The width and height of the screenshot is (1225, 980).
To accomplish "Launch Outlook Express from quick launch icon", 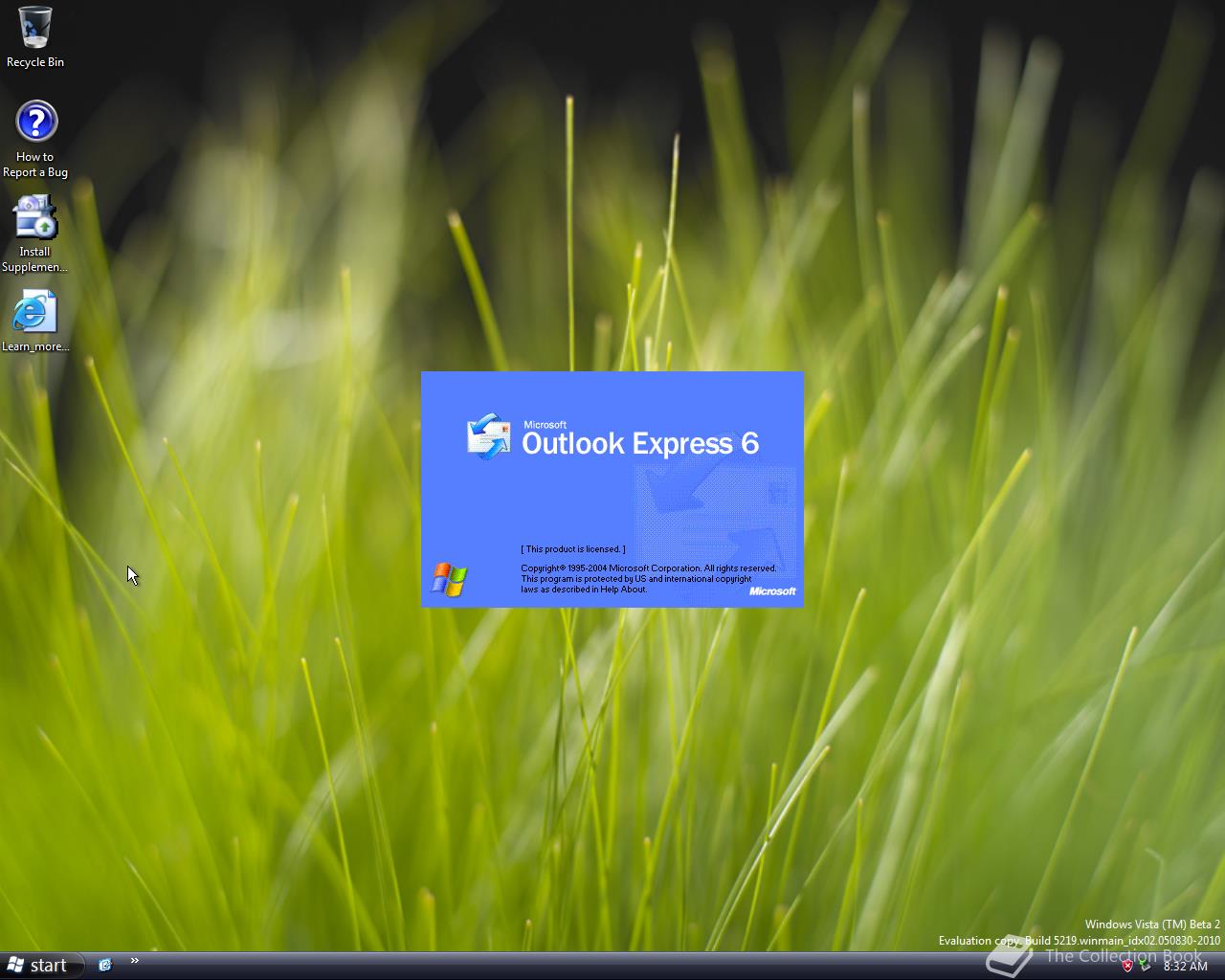I will [x=105, y=965].
